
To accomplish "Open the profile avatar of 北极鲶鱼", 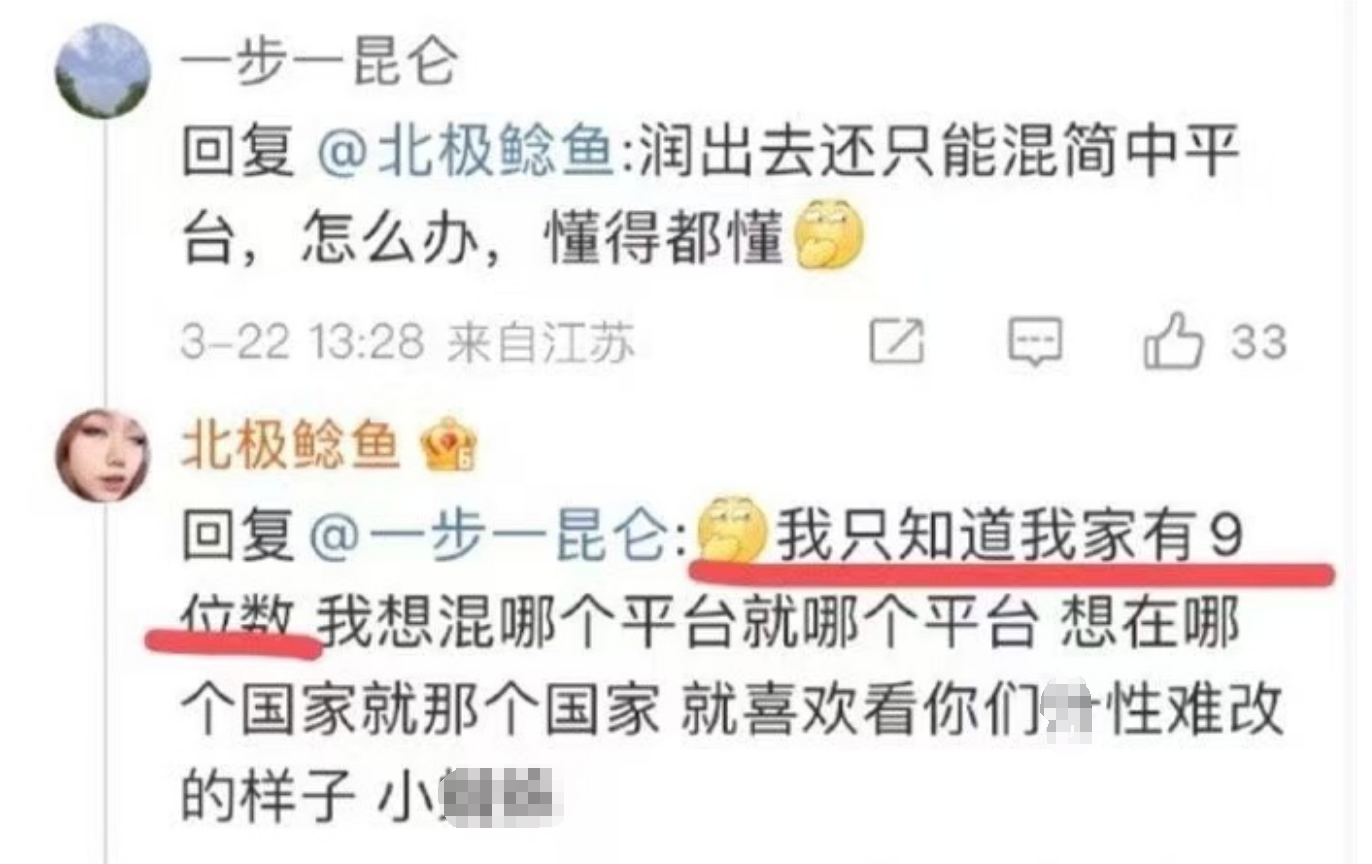I will point(103,456).
